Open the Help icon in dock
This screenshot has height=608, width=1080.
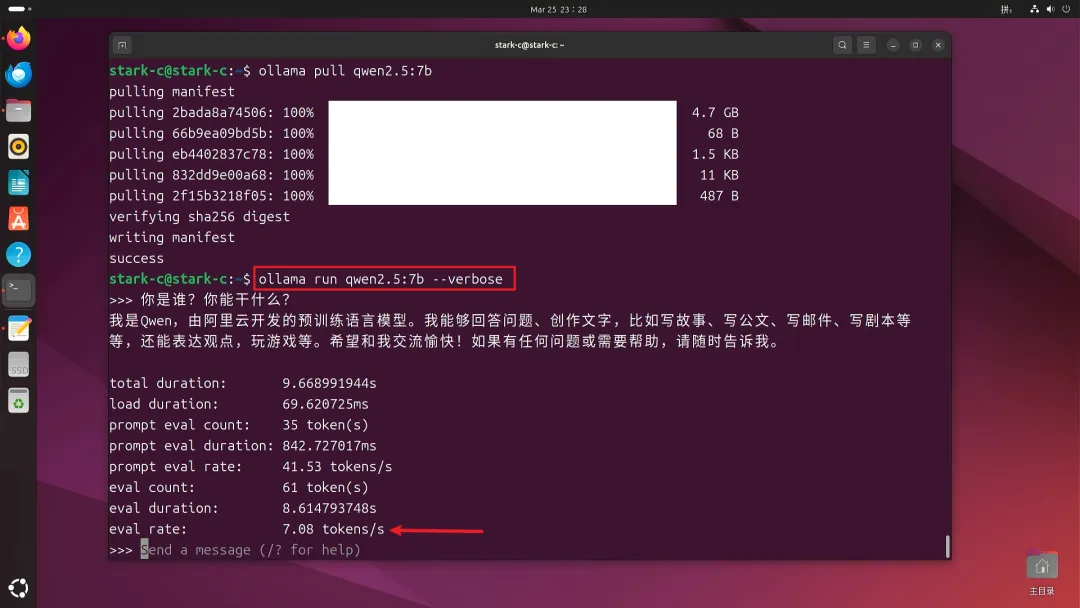[x=19, y=255]
